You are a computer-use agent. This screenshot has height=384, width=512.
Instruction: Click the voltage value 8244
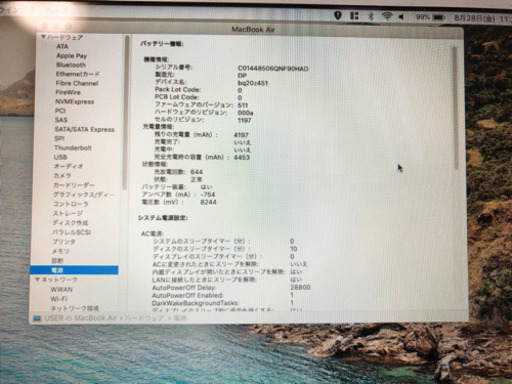pyautogui.click(x=208, y=202)
